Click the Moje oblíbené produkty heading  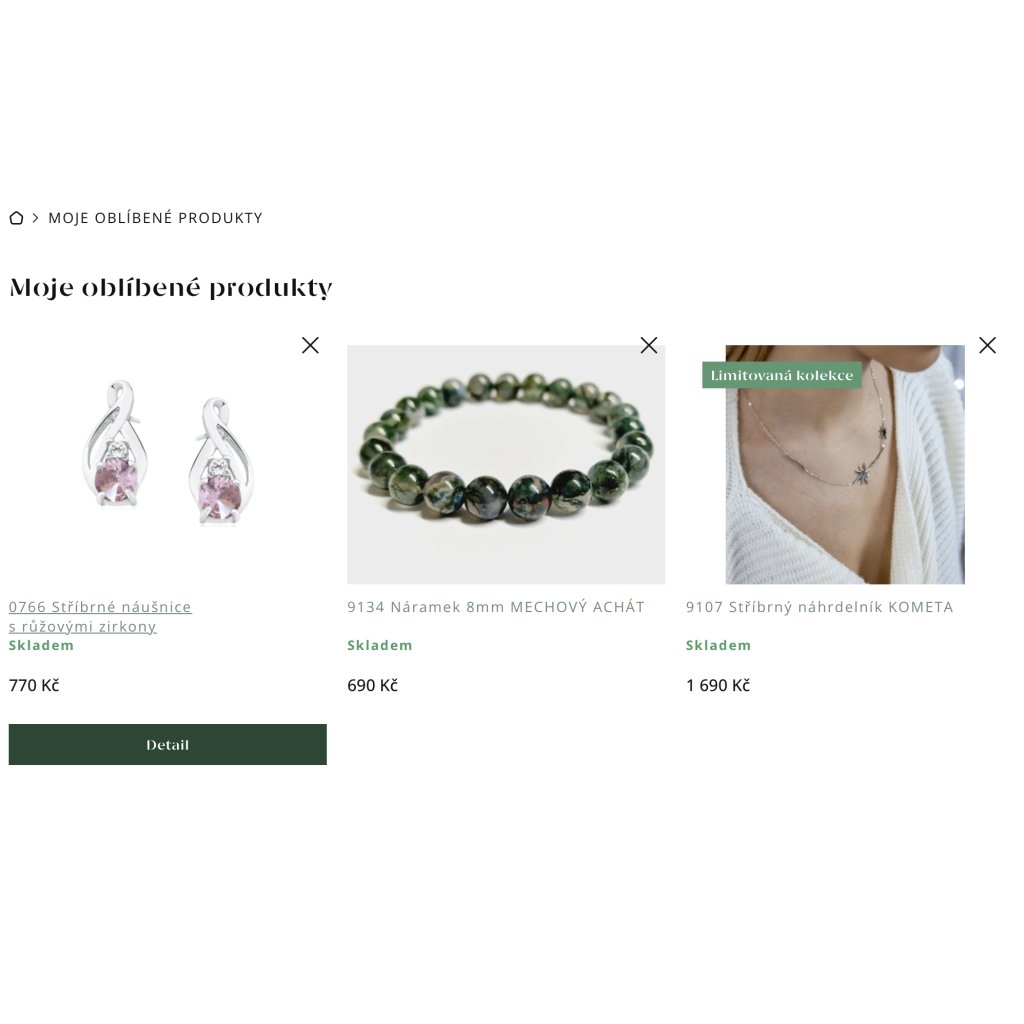tap(171, 287)
